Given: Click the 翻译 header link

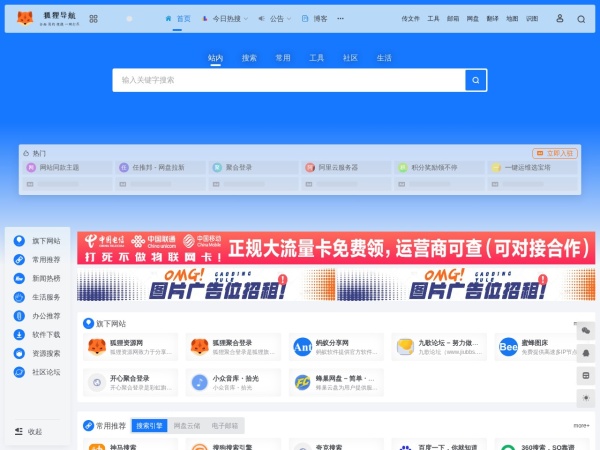Looking at the screenshot, I should [492, 18].
